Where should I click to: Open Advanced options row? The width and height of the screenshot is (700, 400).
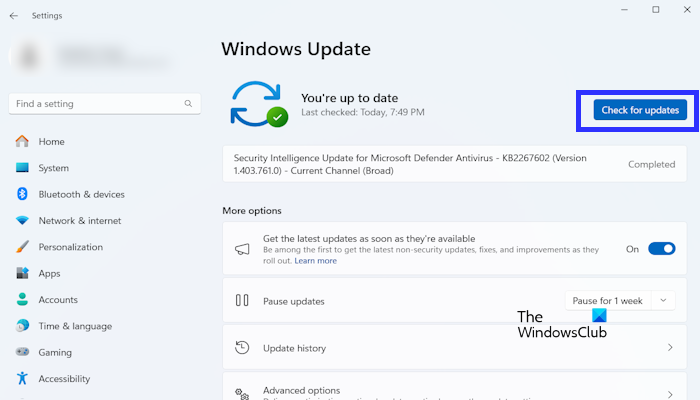tap(454, 387)
